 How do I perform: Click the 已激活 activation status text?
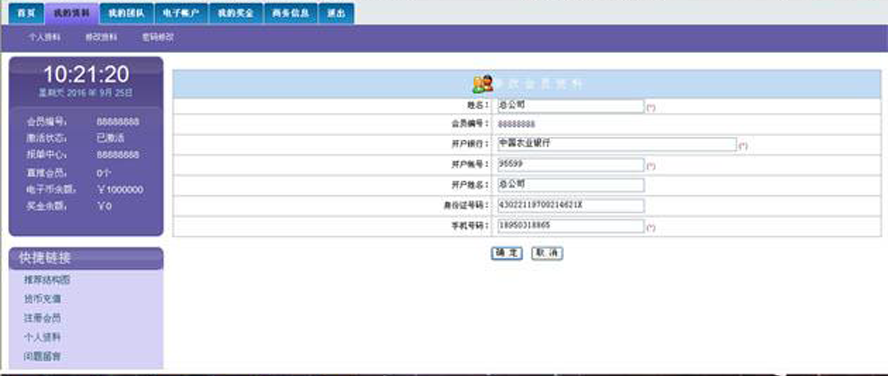click(110, 138)
